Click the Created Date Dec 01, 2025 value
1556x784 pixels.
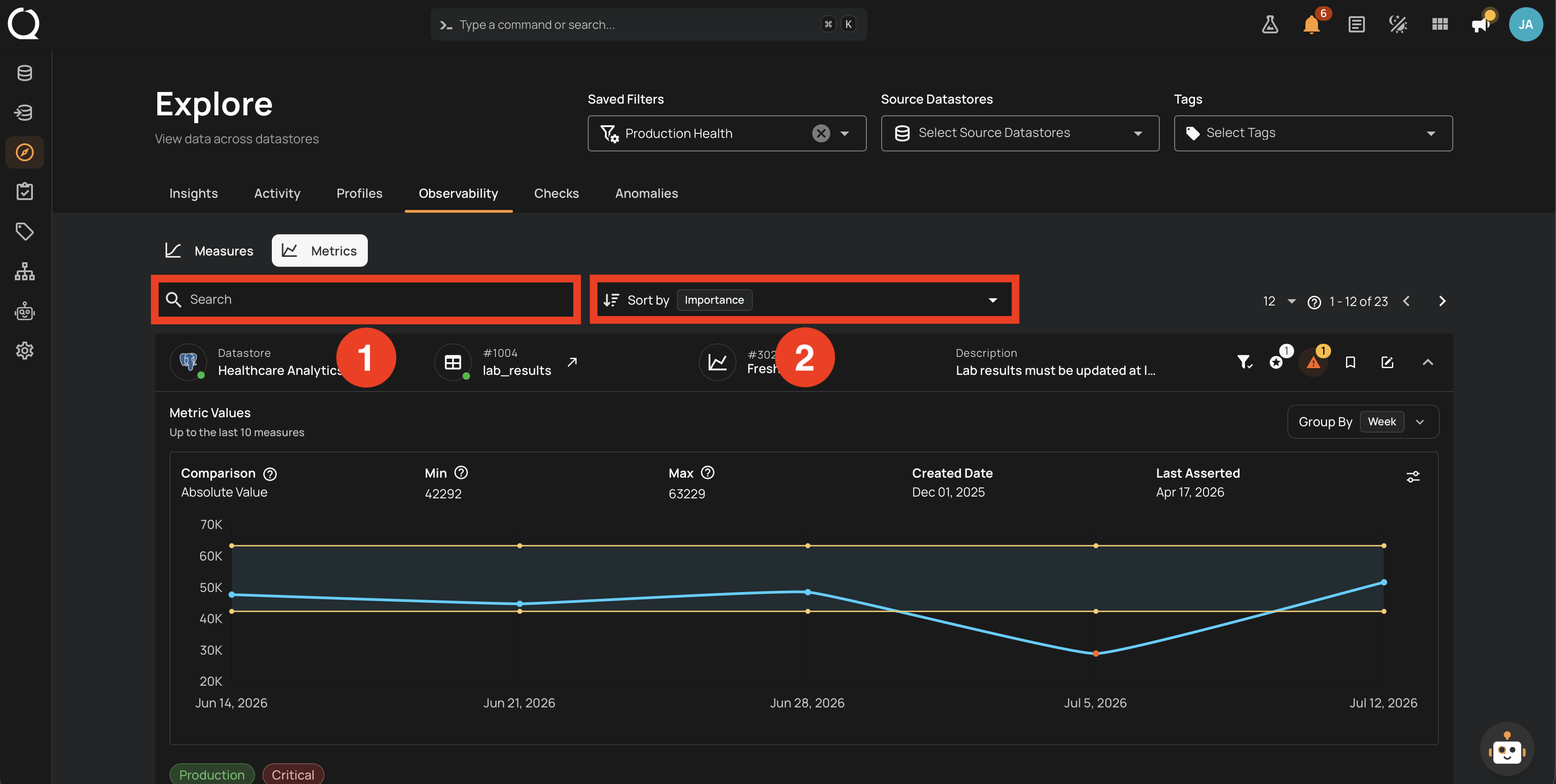pyautogui.click(x=948, y=492)
